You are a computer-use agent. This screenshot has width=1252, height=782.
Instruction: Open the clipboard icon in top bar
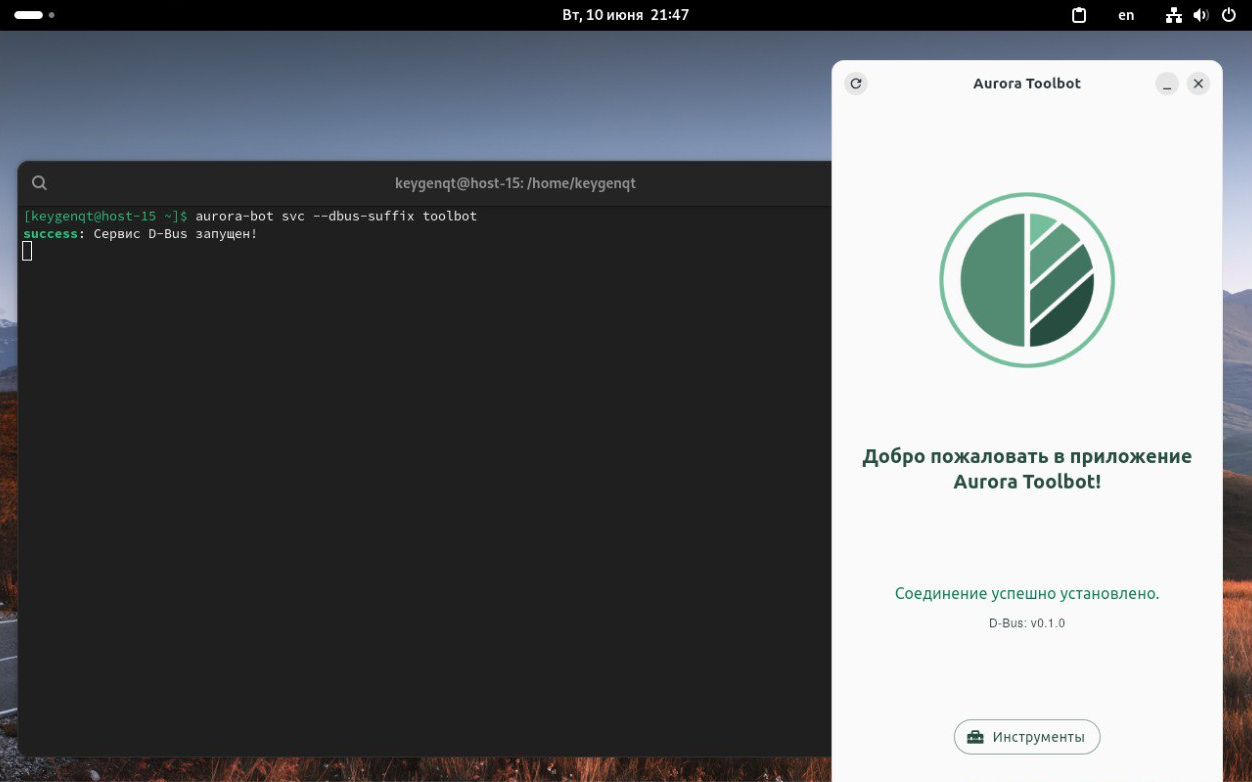(x=1079, y=15)
